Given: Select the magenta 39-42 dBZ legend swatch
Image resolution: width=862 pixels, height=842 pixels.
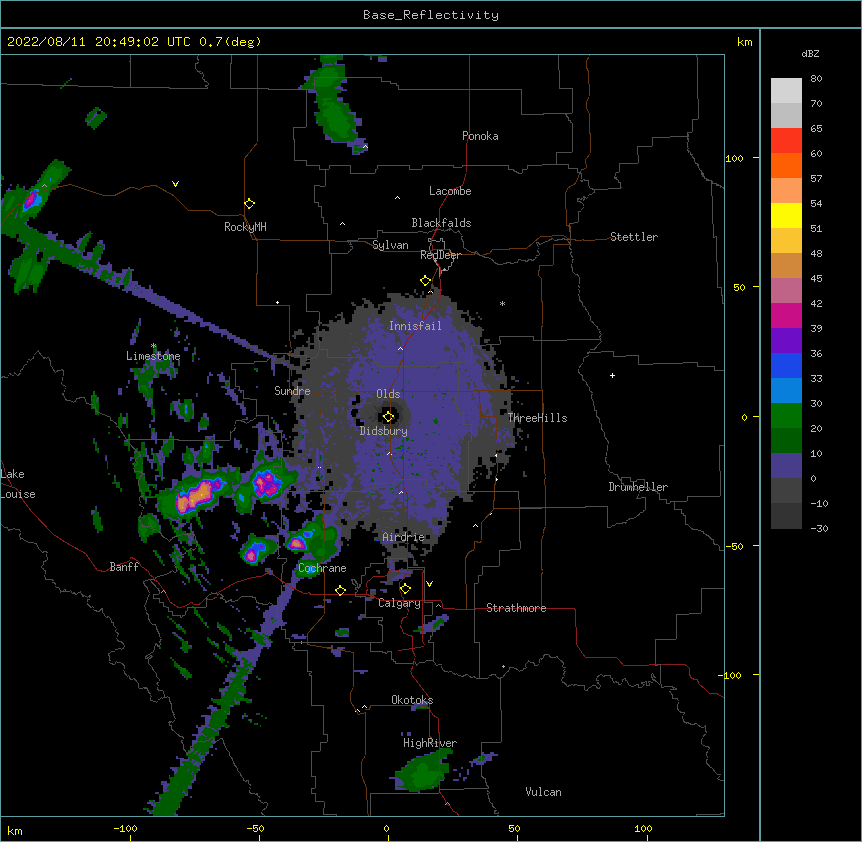Looking at the screenshot, I should tap(786, 315).
